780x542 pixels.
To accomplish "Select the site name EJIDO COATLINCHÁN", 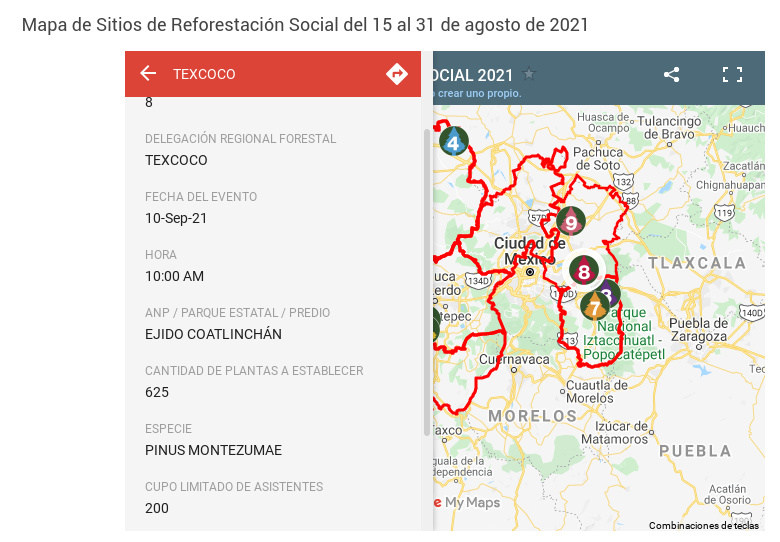I will click(x=213, y=334).
